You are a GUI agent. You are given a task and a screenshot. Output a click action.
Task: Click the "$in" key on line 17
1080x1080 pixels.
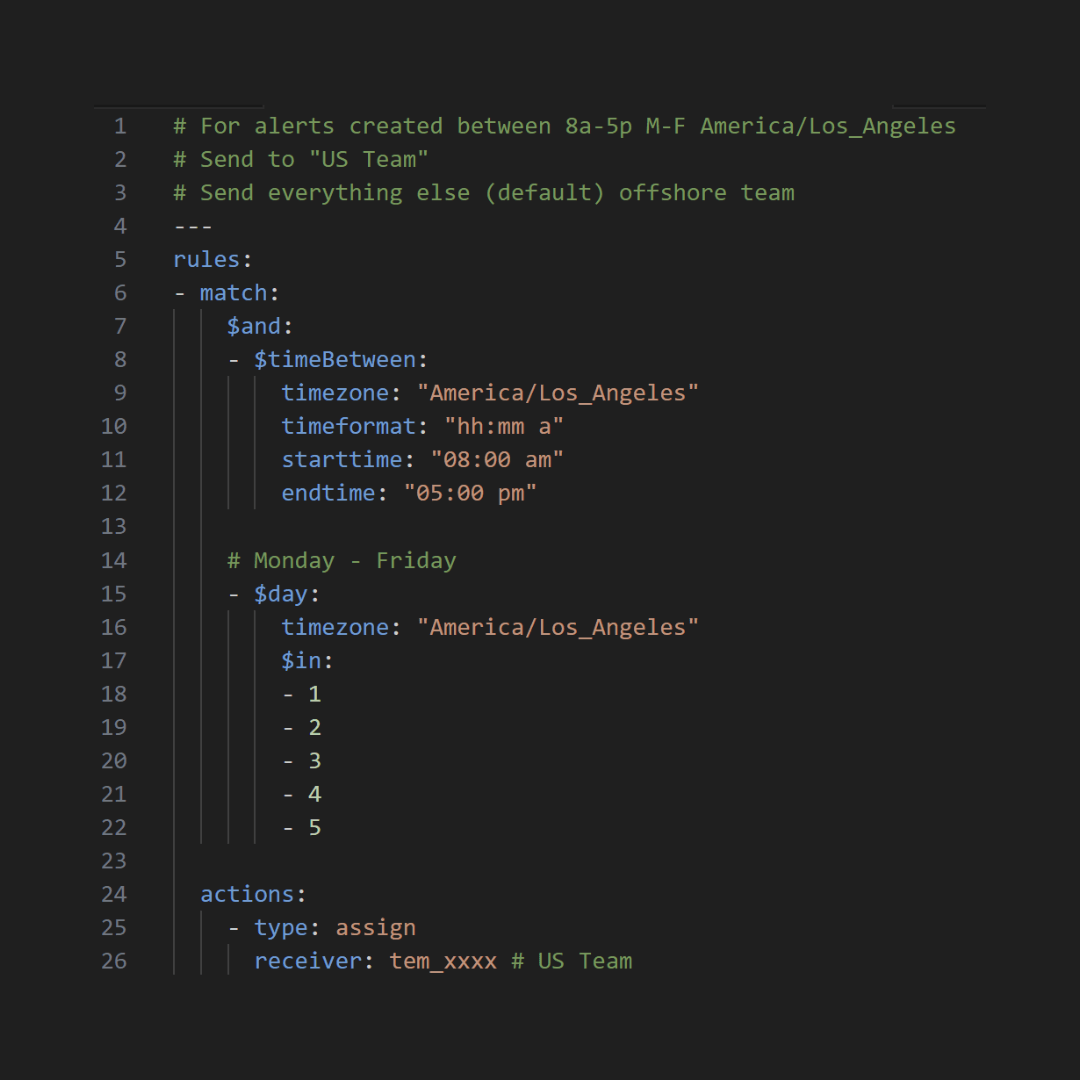click(x=301, y=660)
